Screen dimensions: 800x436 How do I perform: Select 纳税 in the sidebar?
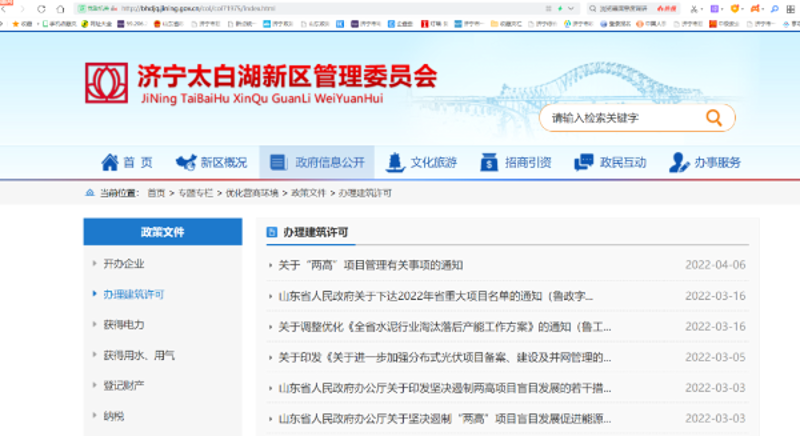point(113,416)
